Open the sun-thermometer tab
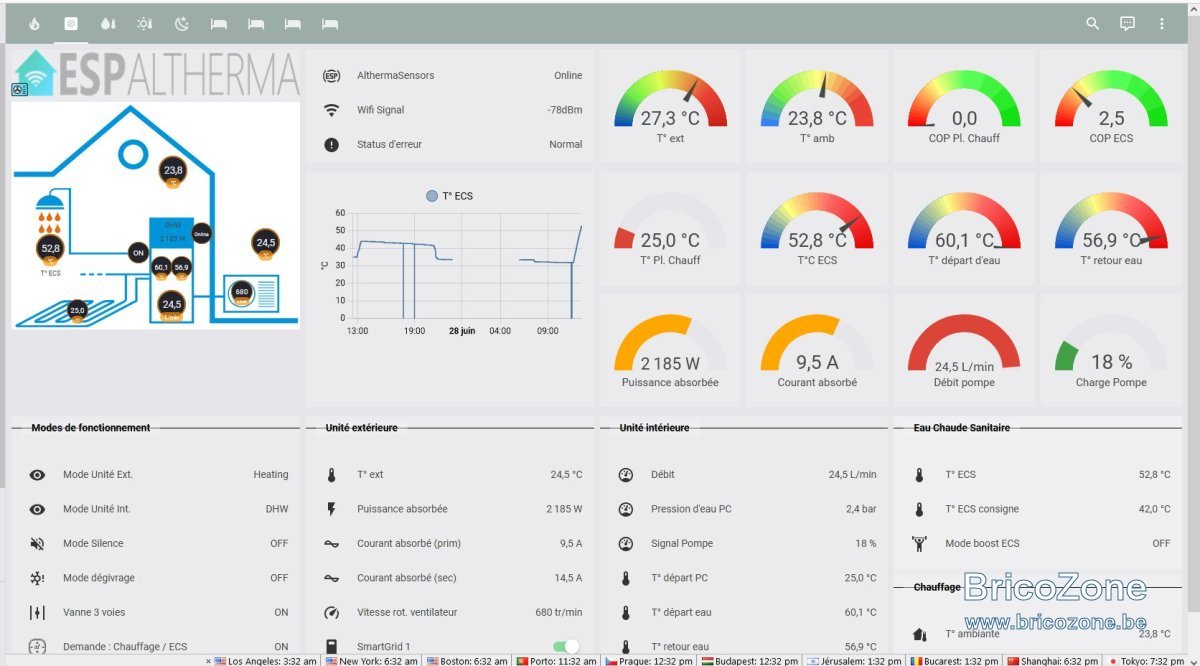The height and width of the screenshot is (666, 1200). pyautogui.click(x=145, y=23)
